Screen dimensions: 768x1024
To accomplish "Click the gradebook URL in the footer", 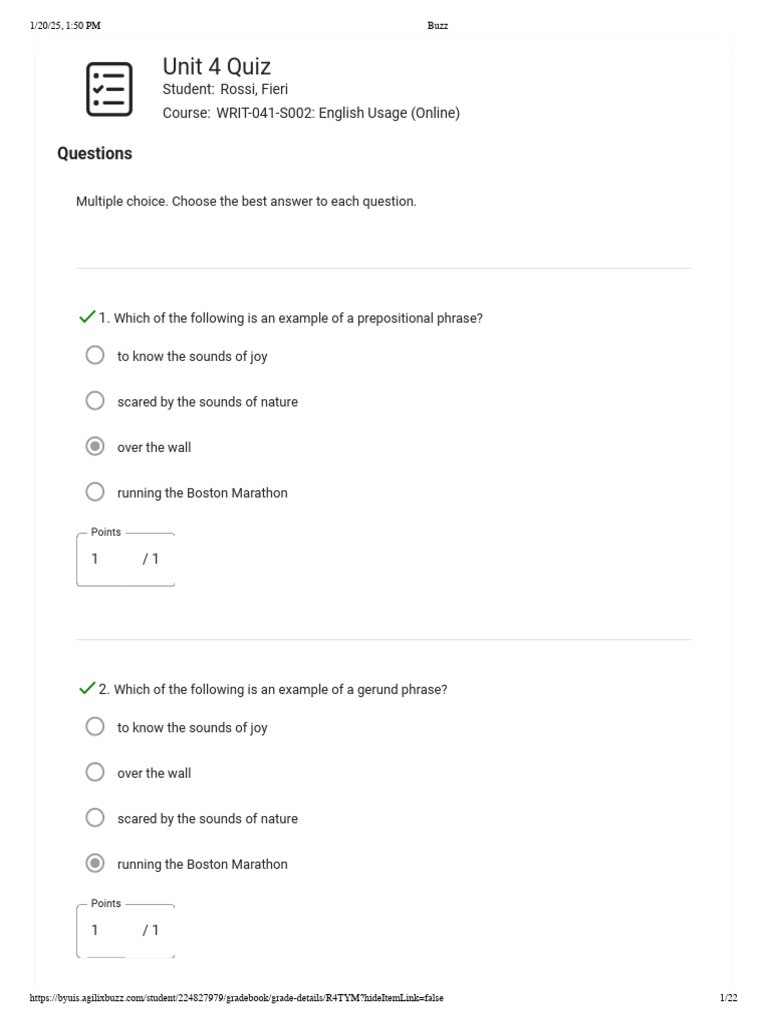I will 236,998.
